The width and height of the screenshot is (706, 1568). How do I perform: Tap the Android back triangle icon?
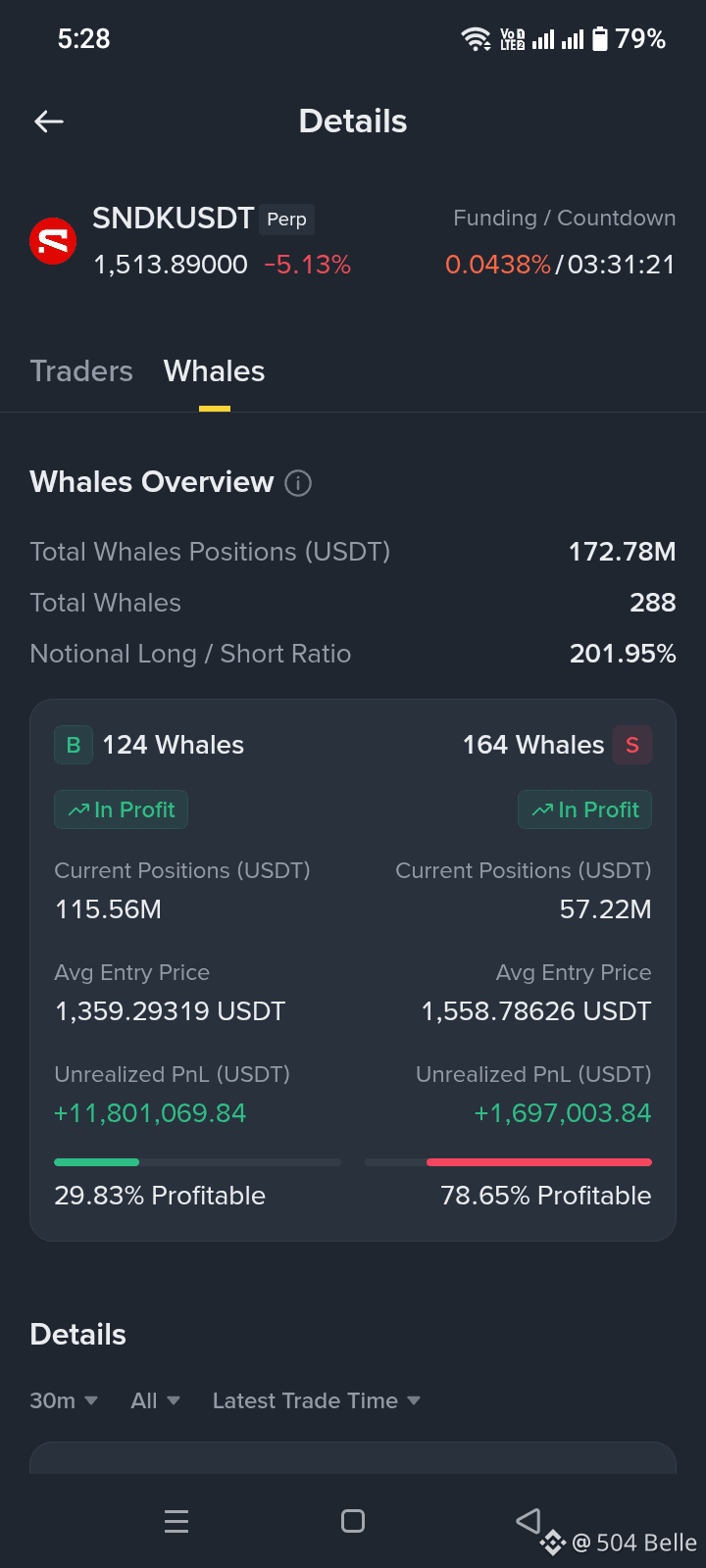point(529,1520)
